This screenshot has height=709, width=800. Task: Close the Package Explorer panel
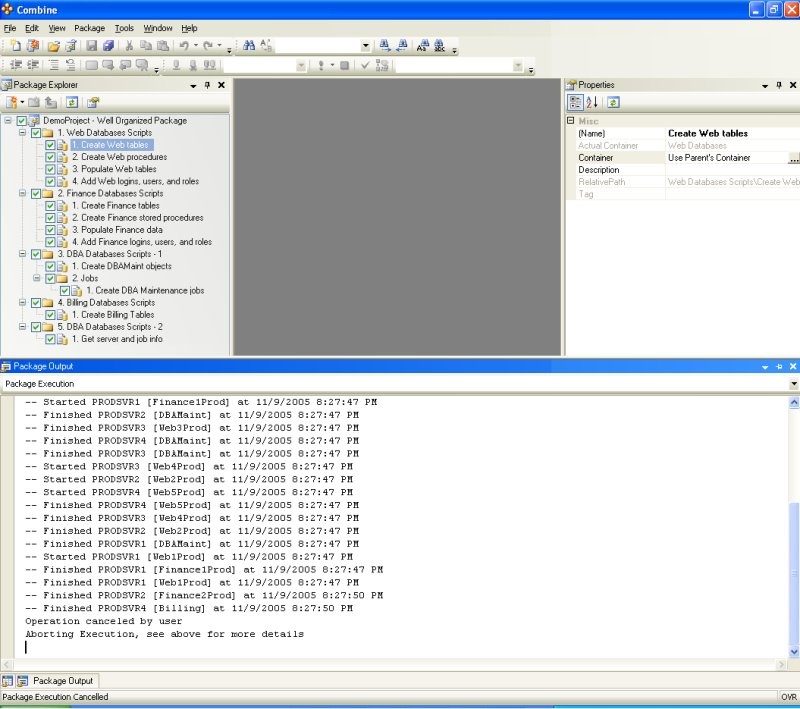point(221,85)
